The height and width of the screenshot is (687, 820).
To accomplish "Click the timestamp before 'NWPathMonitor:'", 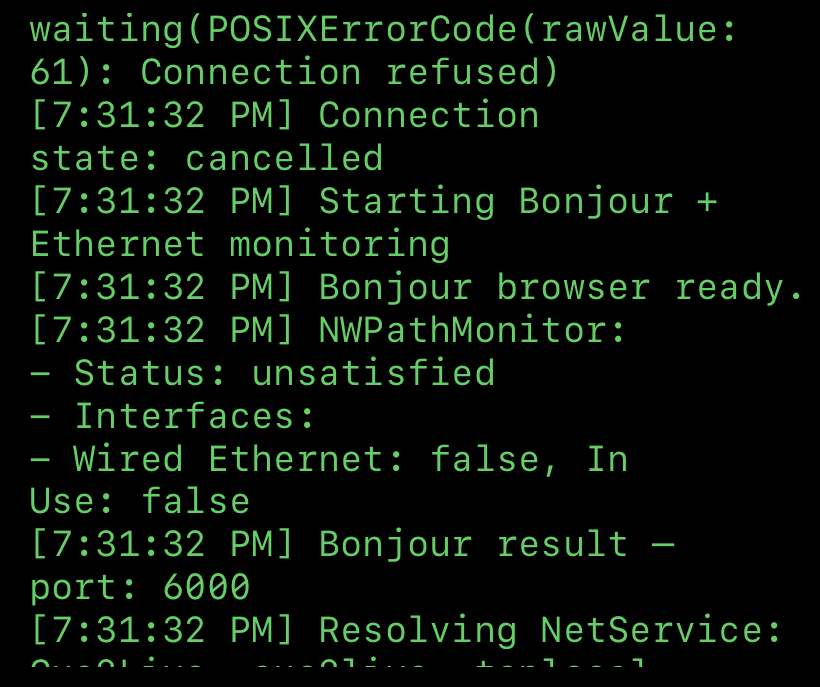I will (x=162, y=330).
